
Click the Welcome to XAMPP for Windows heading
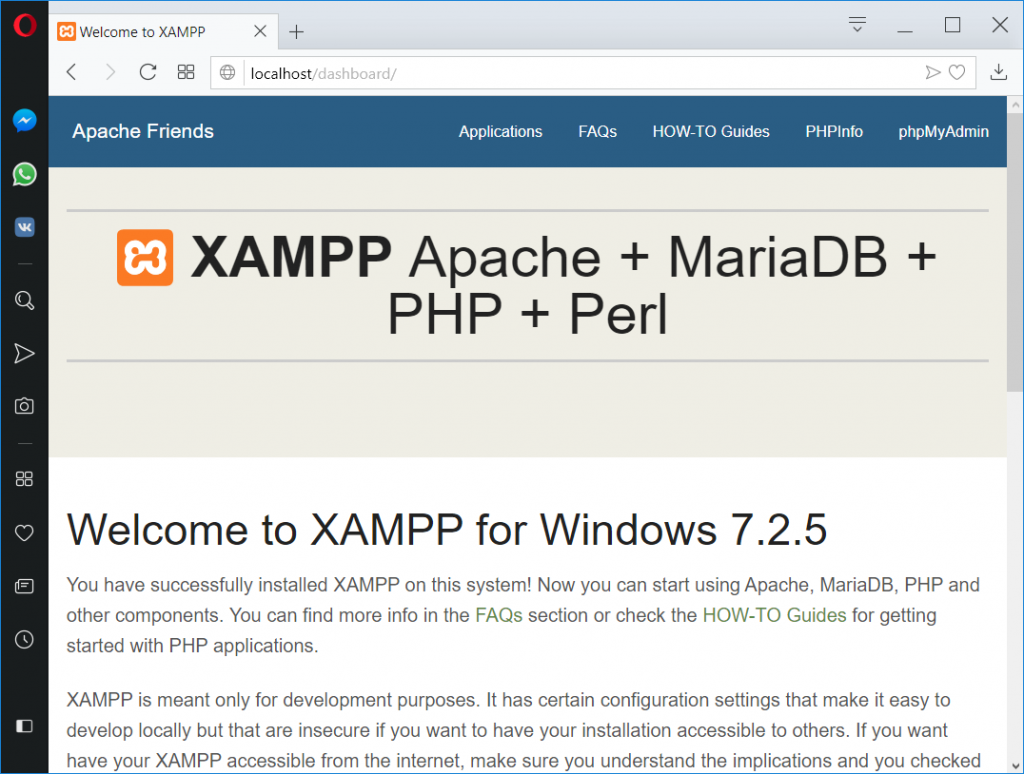[x=447, y=529]
